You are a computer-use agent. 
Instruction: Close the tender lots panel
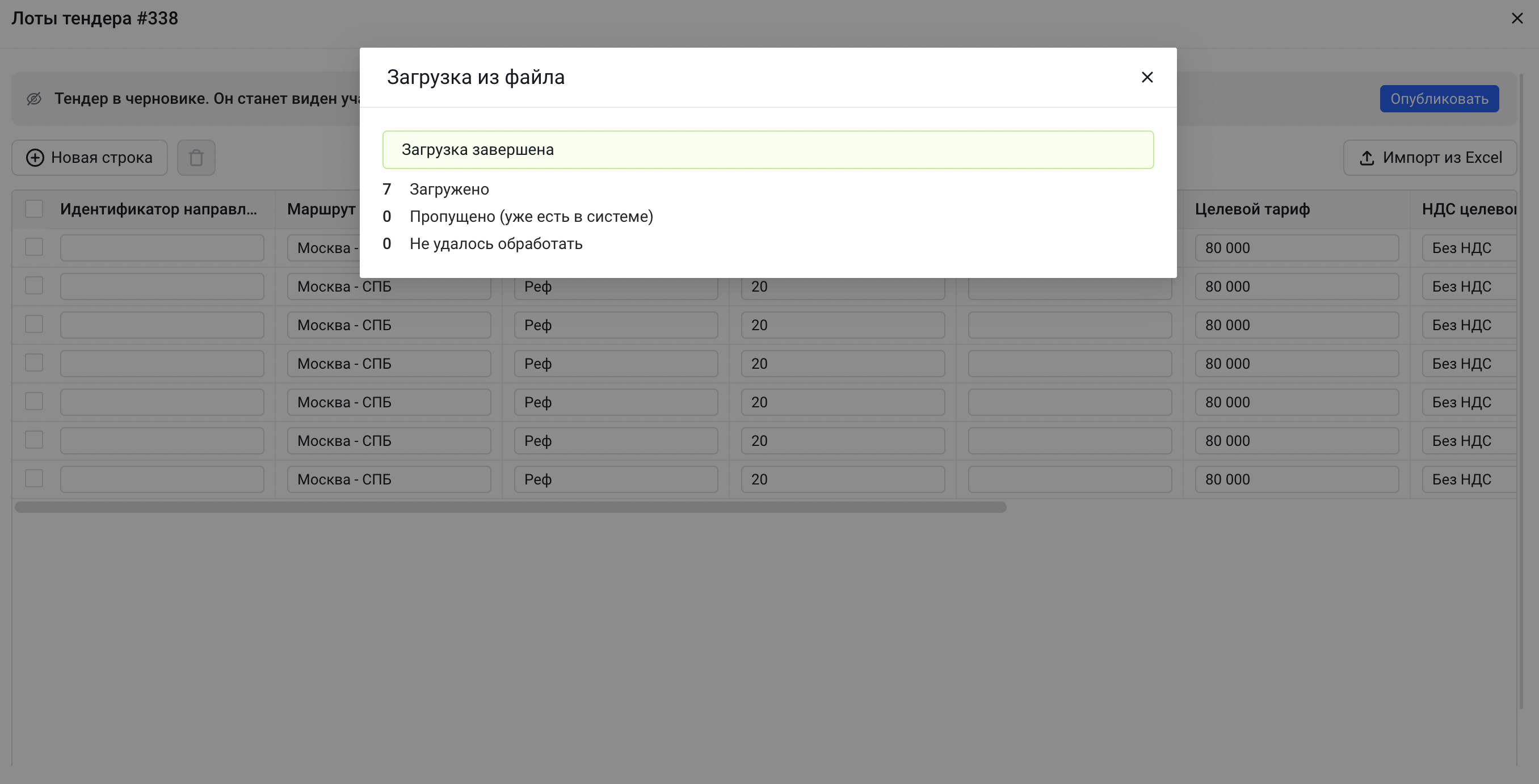point(1516,19)
